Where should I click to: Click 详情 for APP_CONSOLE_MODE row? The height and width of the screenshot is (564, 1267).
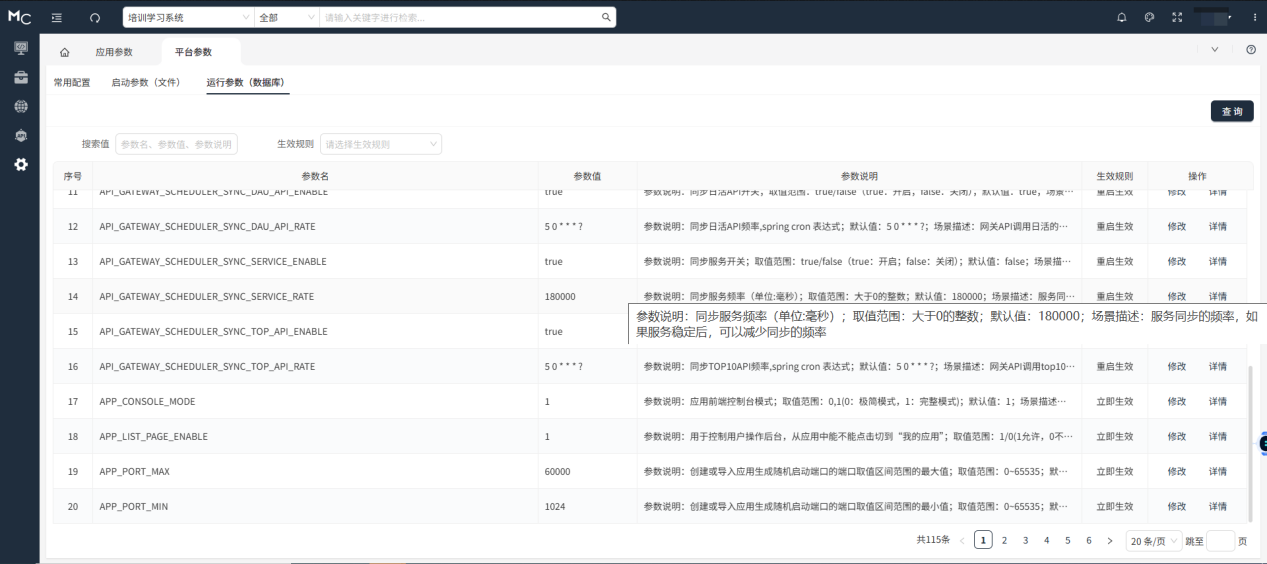point(1218,401)
